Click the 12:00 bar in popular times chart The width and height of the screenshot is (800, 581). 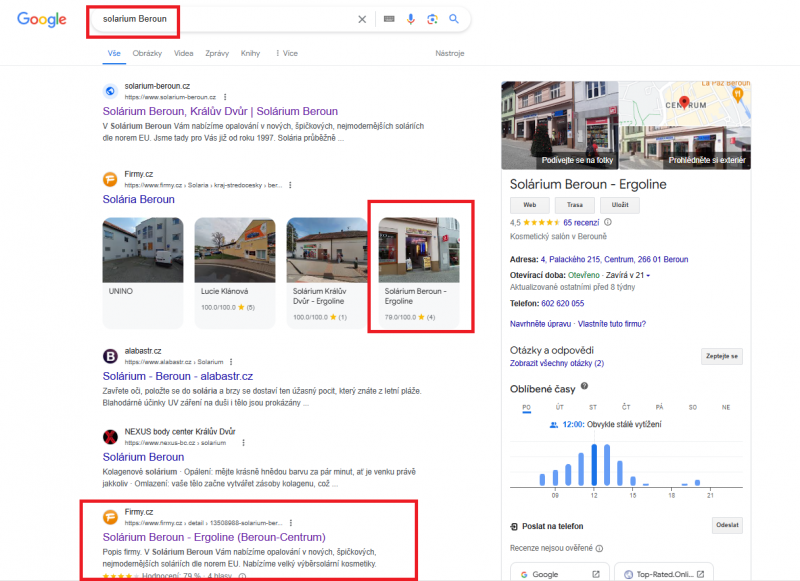coord(594,465)
